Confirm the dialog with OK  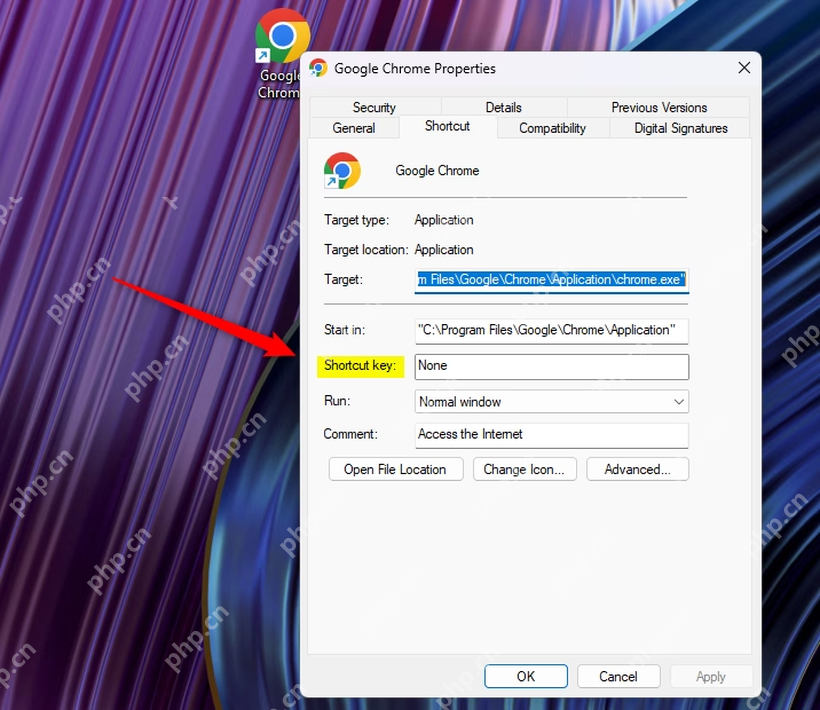coord(526,677)
